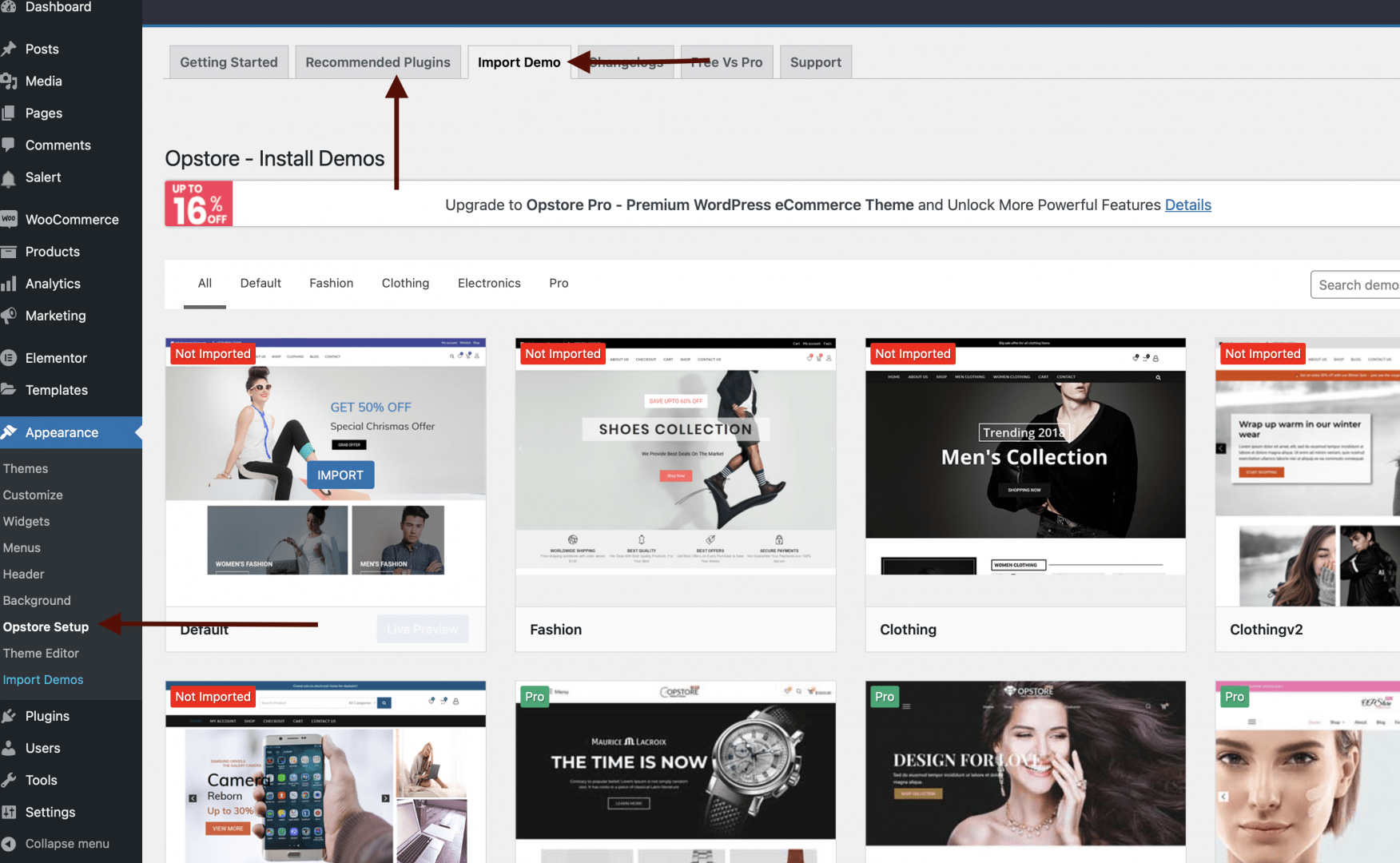Click the Live Preview button on Default demo
The image size is (1400, 863).
tap(423, 629)
